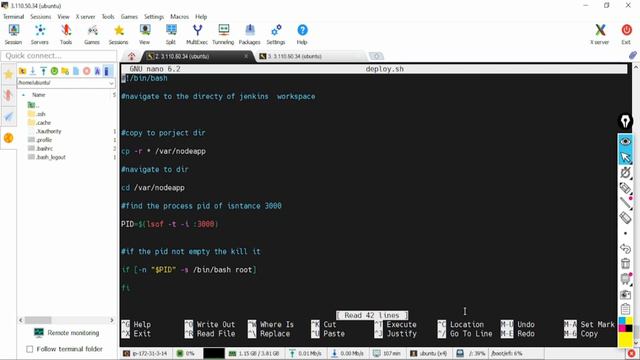Open the Macros sidebar tab
The image size is (640, 360).
(x=8, y=117)
